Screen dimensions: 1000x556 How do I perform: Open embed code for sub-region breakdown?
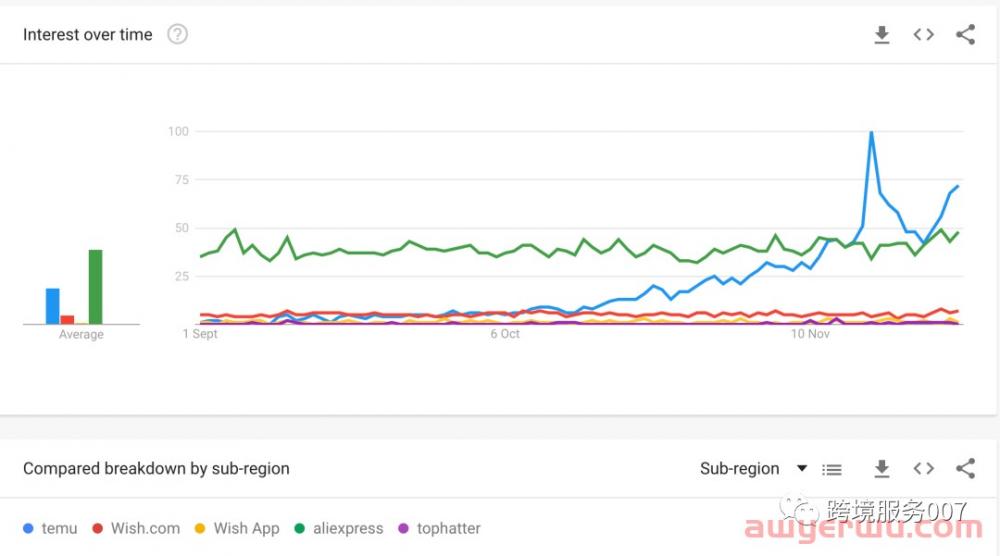pyautogui.click(x=923, y=469)
